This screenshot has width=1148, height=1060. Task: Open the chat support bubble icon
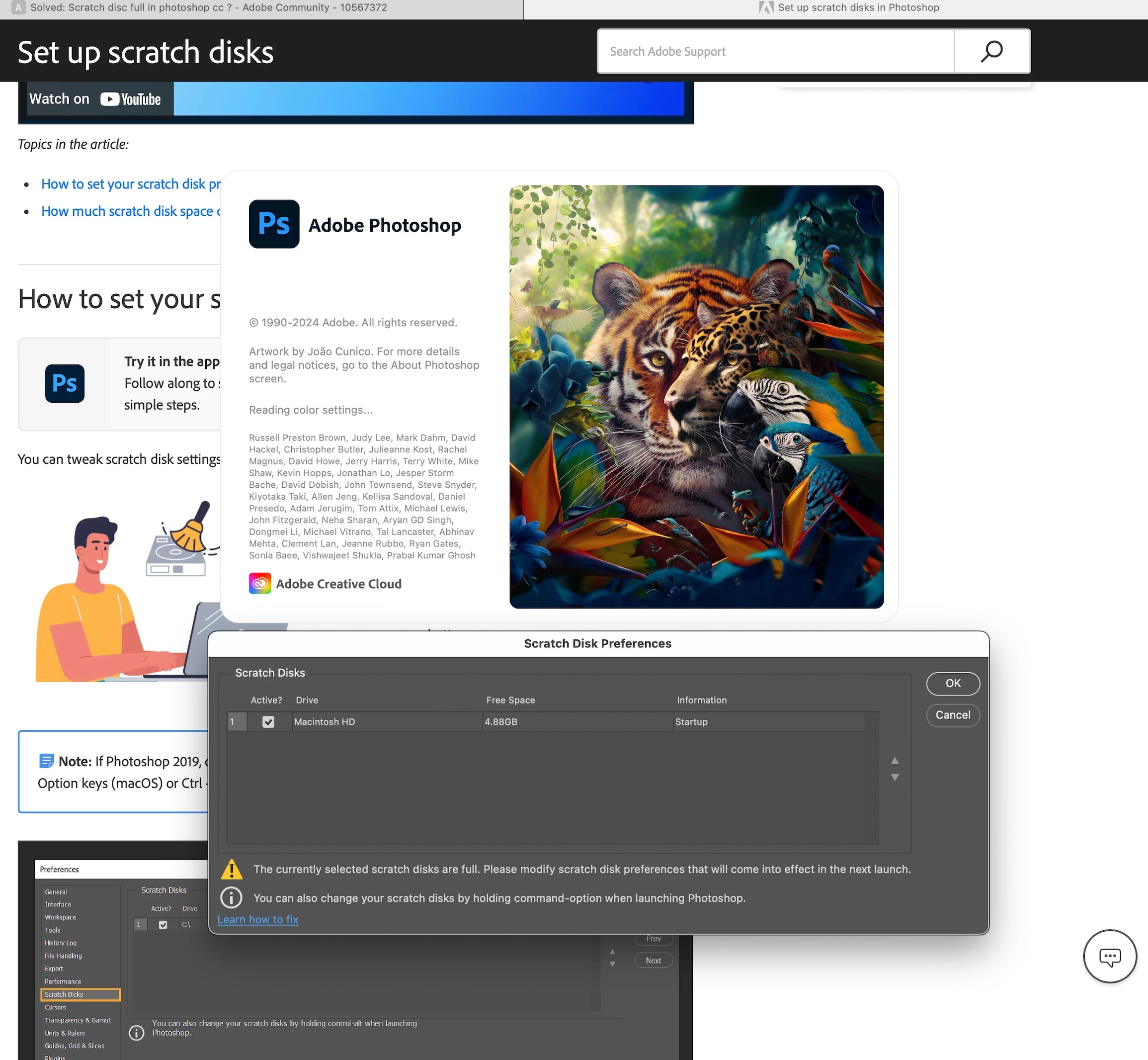[1109, 956]
